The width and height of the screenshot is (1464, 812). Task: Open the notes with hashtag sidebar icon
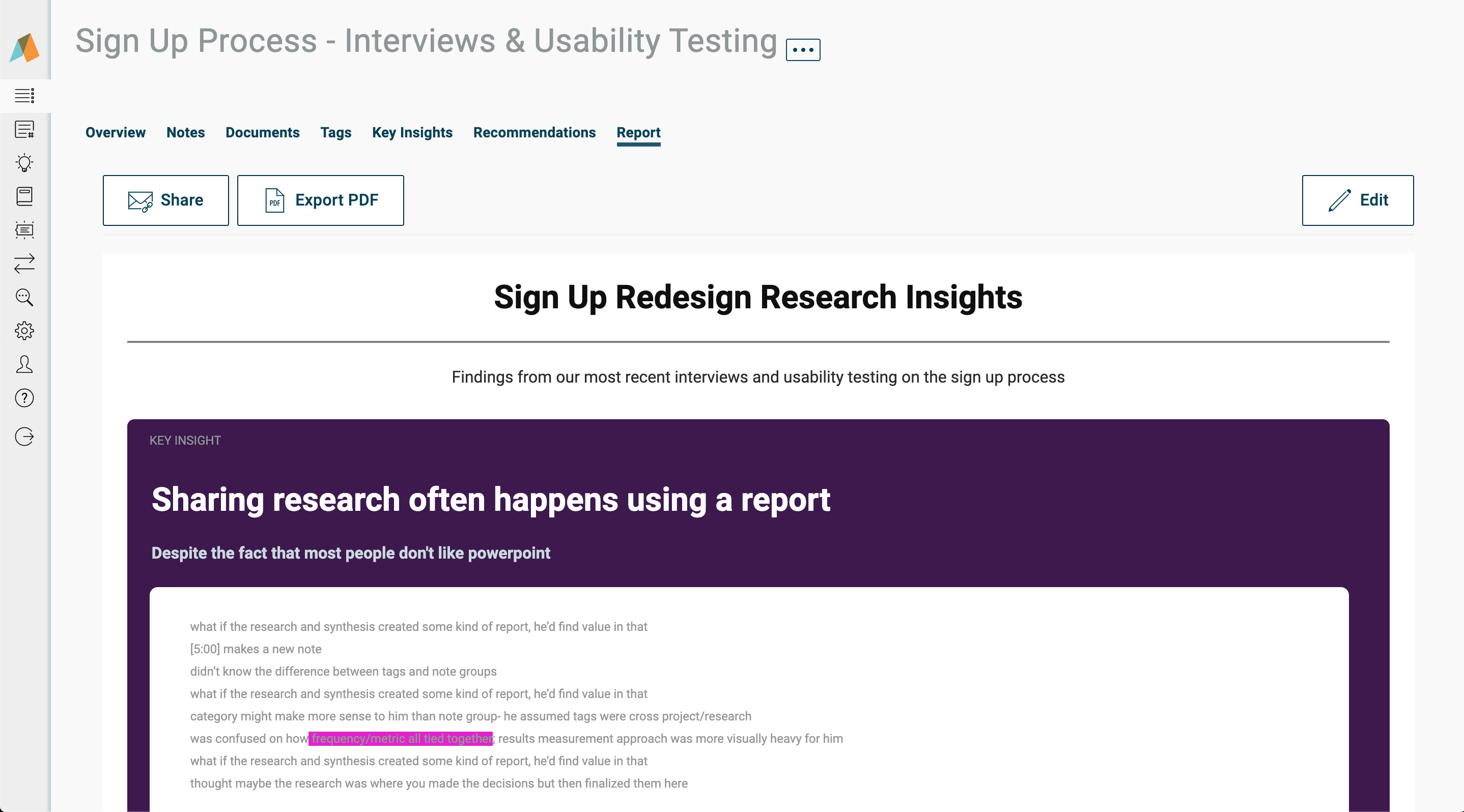click(x=24, y=129)
